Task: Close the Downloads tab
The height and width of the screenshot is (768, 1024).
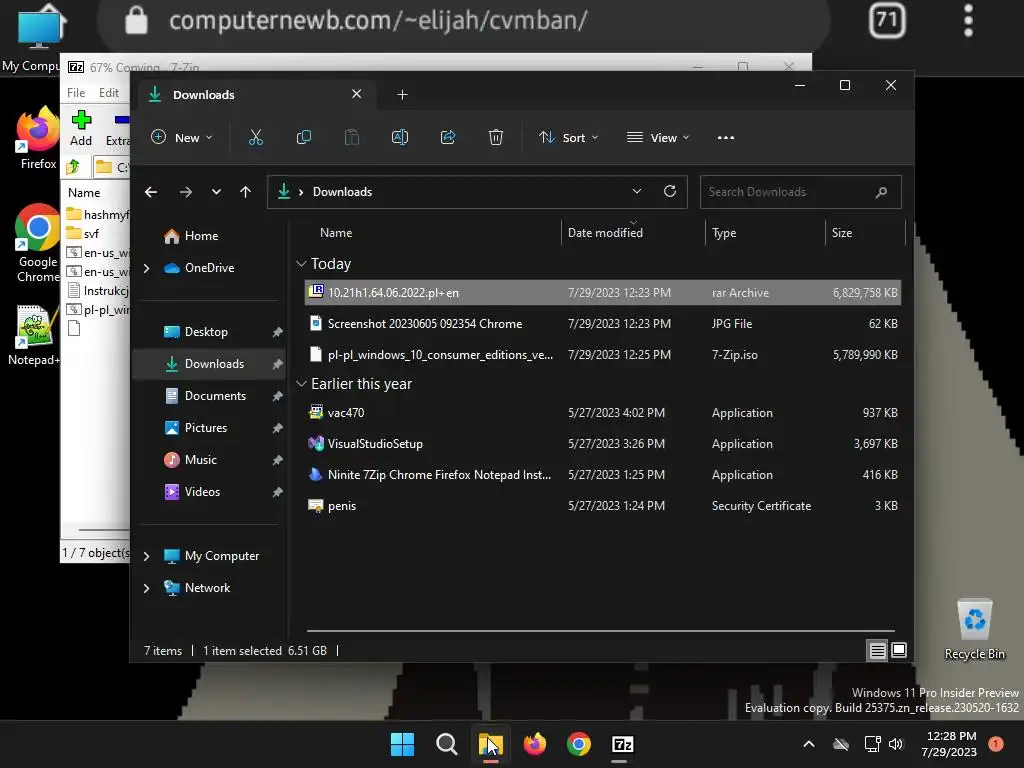Action: click(357, 94)
